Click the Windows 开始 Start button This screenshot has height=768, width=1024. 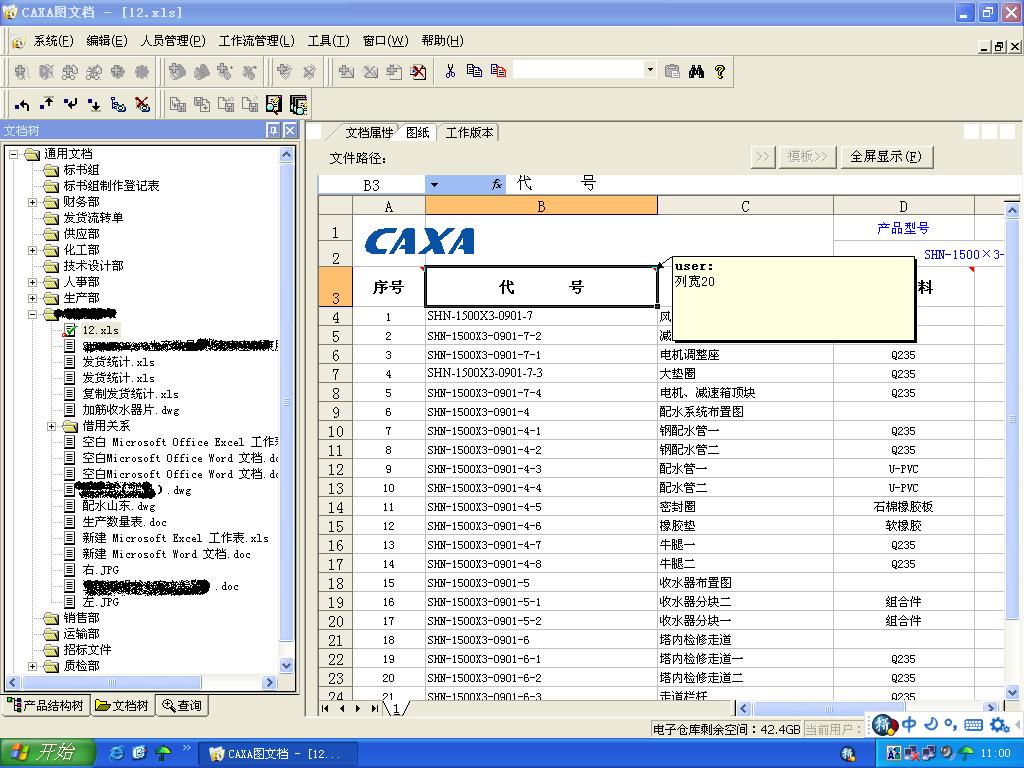[x=47, y=753]
